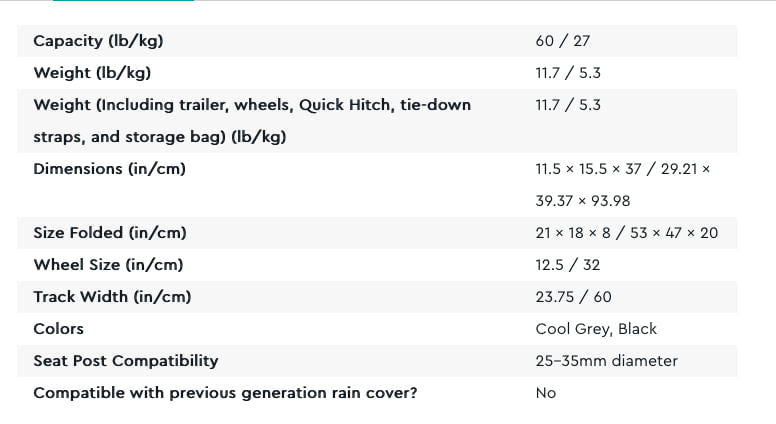Select the 23.75 / 60 track width value
This screenshot has height=424, width=776.
tap(573, 297)
